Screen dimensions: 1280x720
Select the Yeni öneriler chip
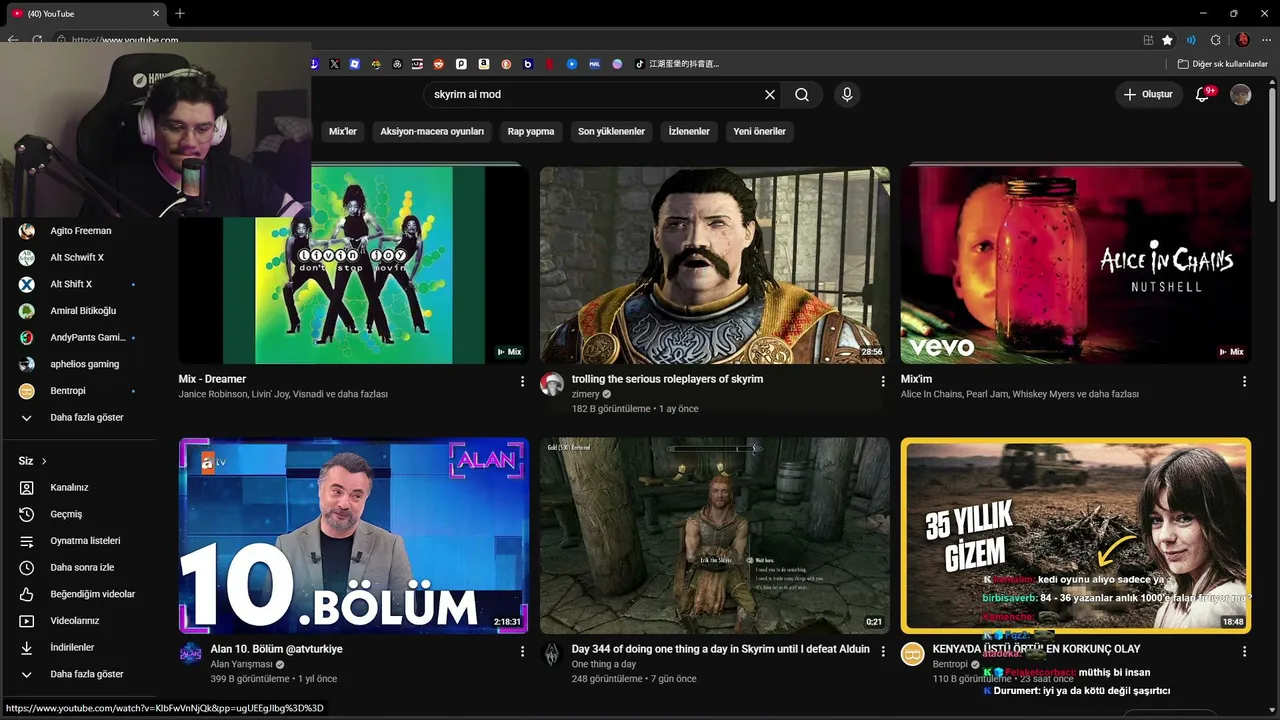coord(759,131)
